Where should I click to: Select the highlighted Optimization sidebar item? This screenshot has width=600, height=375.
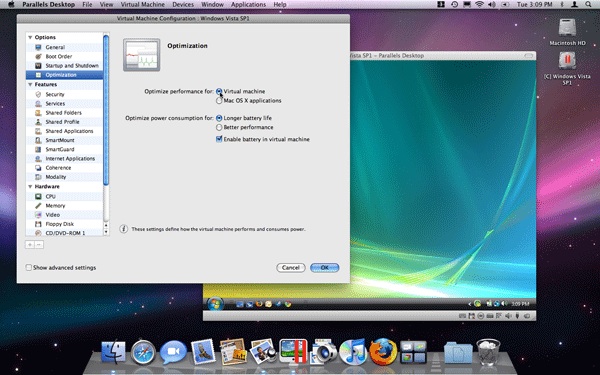click(x=64, y=75)
